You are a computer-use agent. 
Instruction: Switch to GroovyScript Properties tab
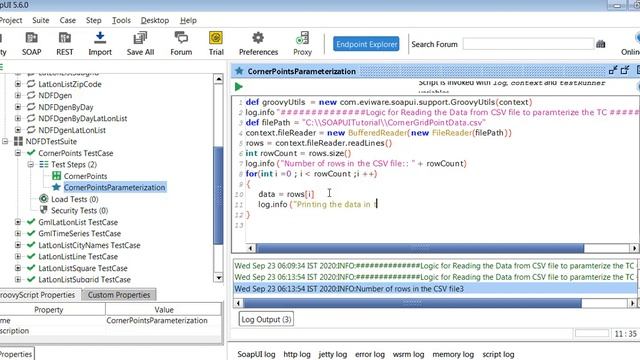(39, 295)
